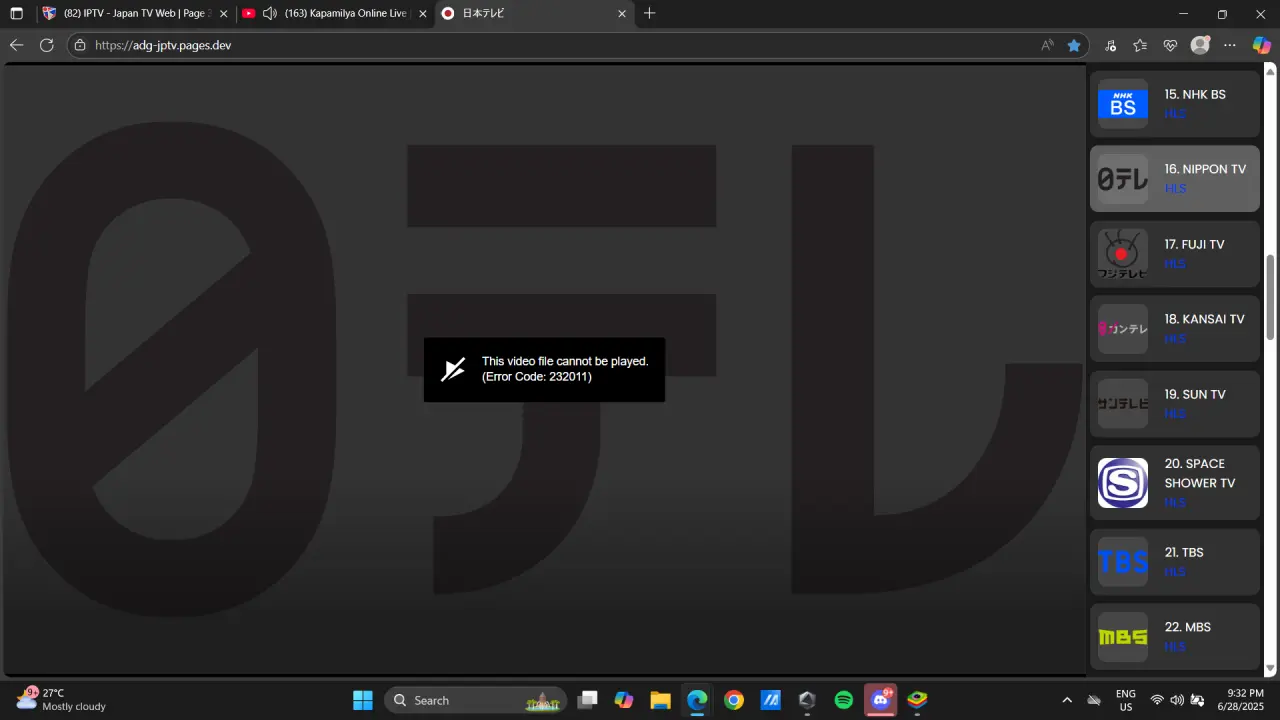Click the MBS channel logo

click(x=1123, y=637)
